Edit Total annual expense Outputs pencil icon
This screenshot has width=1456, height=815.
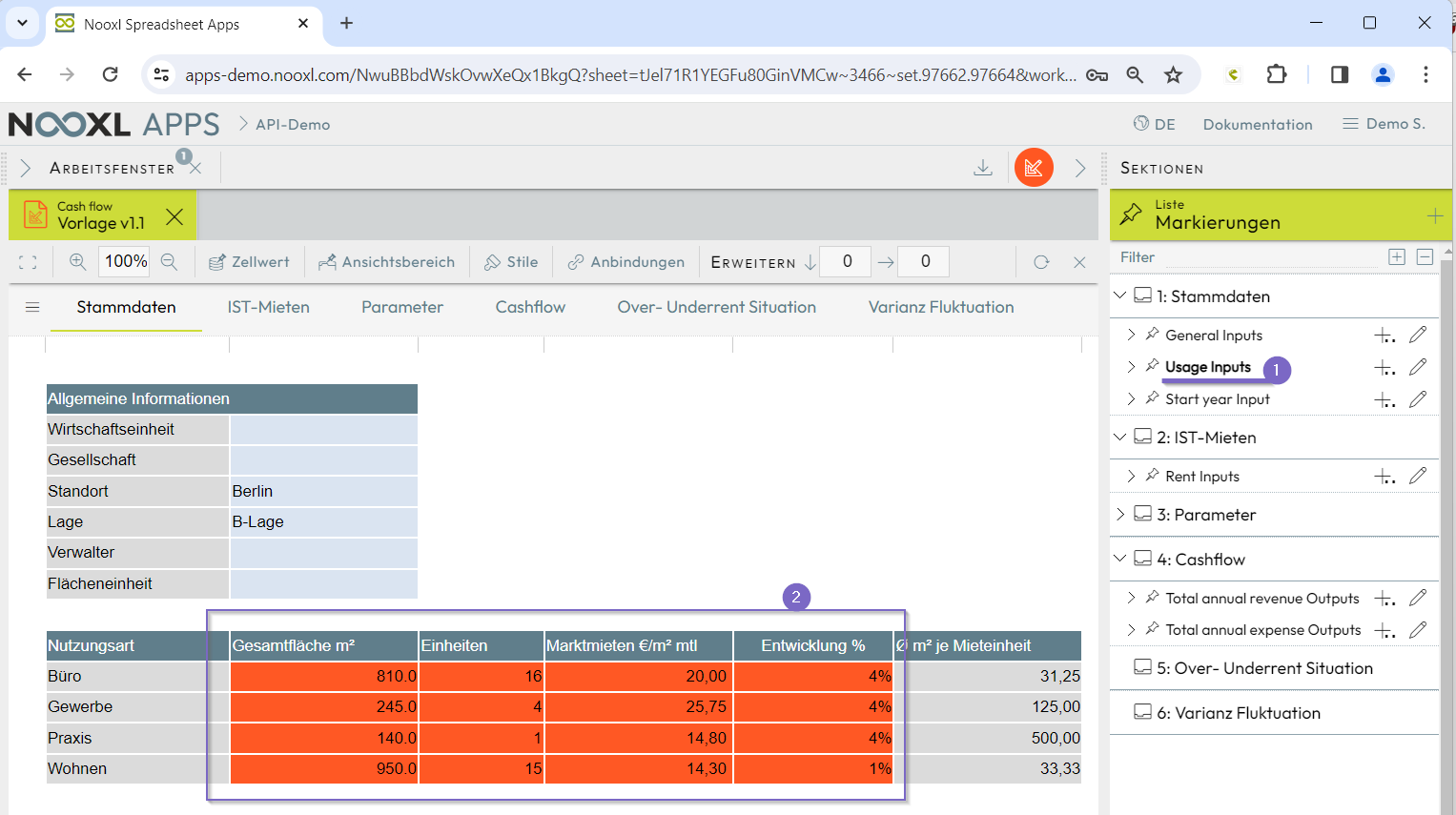click(1418, 630)
